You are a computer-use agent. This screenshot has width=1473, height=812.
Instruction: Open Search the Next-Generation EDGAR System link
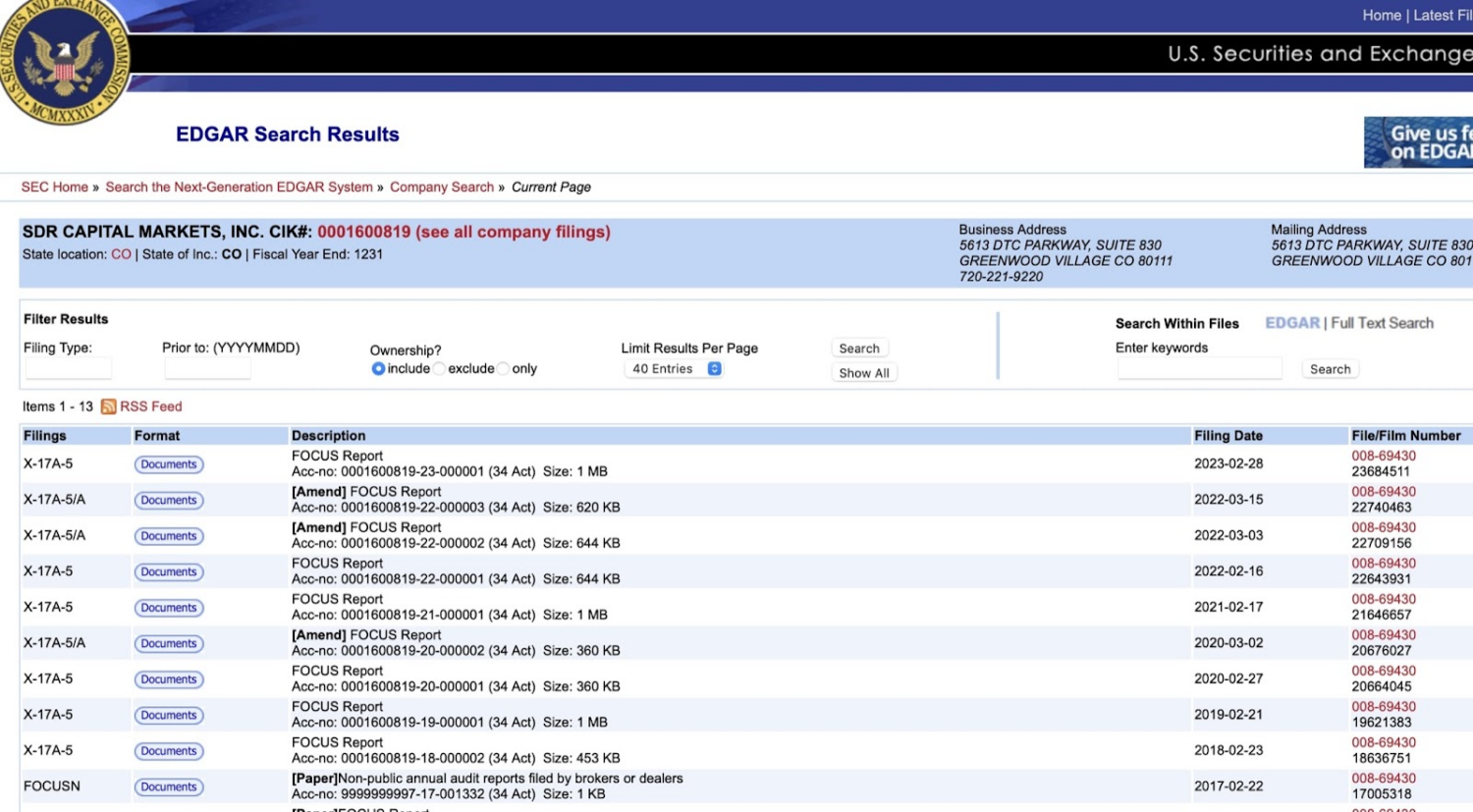tap(239, 188)
